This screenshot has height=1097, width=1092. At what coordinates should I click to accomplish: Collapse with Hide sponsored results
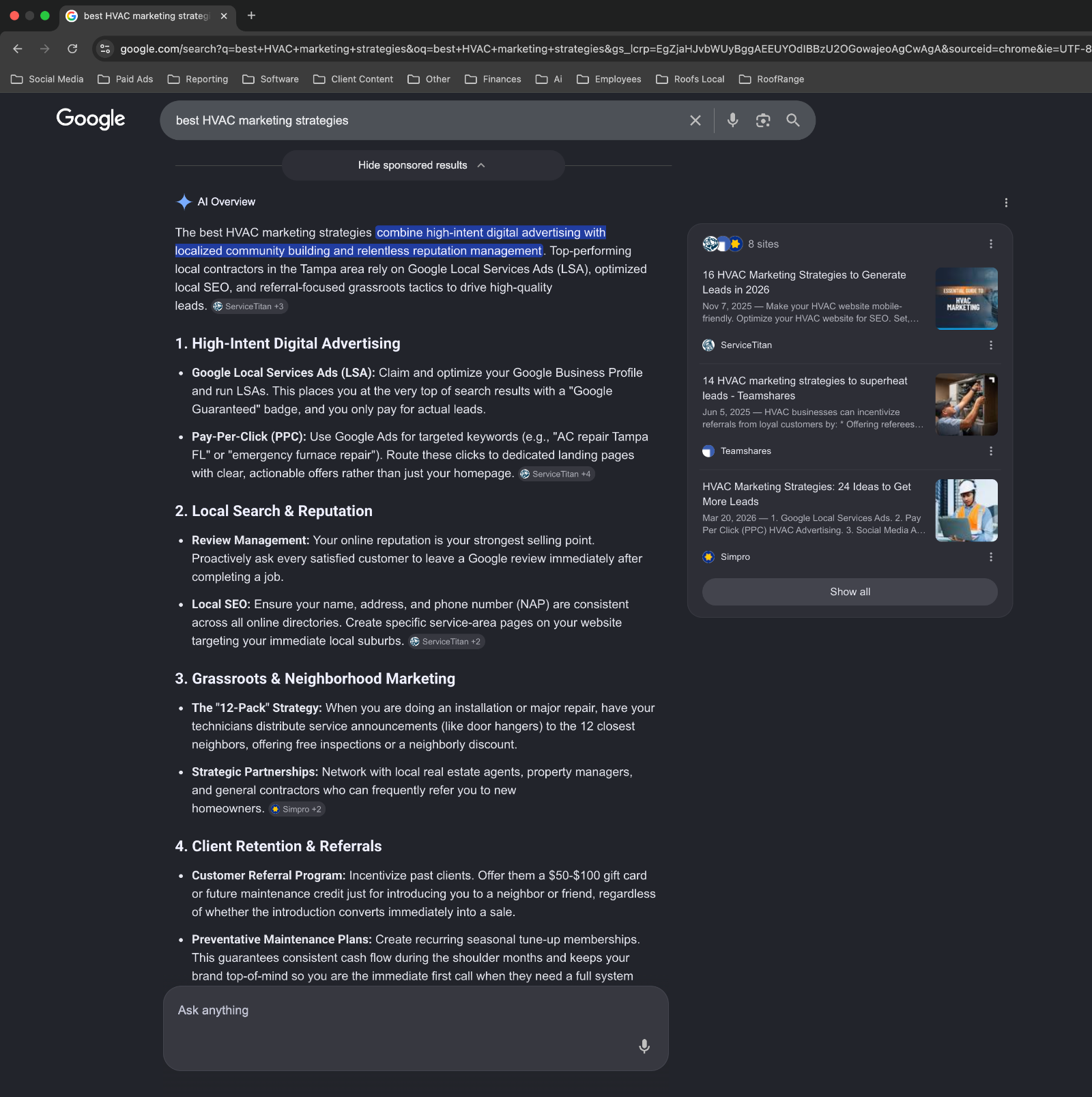pos(423,165)
